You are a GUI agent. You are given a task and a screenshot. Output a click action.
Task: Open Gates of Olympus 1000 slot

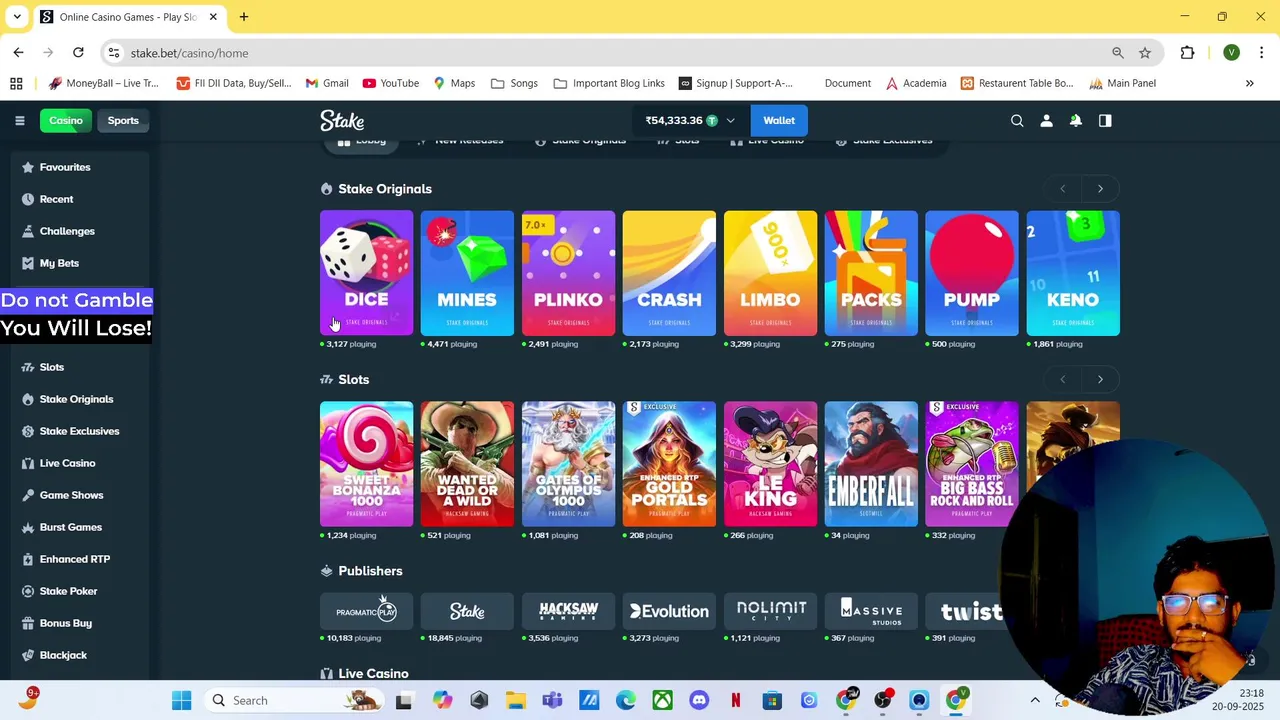(x=568, y=464)
